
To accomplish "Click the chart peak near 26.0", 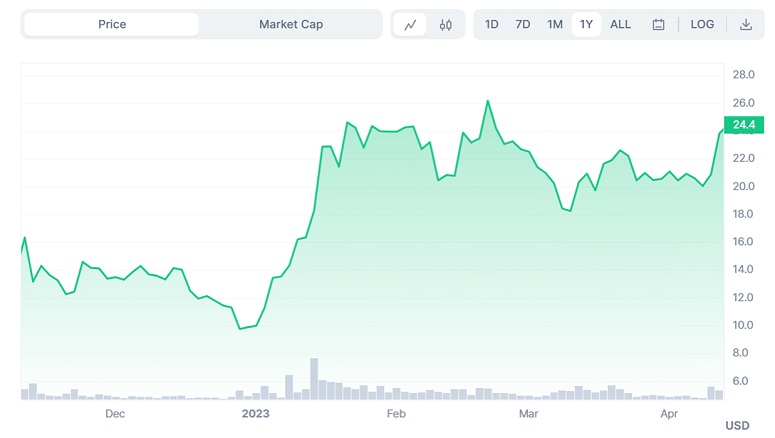I will 488,101.
